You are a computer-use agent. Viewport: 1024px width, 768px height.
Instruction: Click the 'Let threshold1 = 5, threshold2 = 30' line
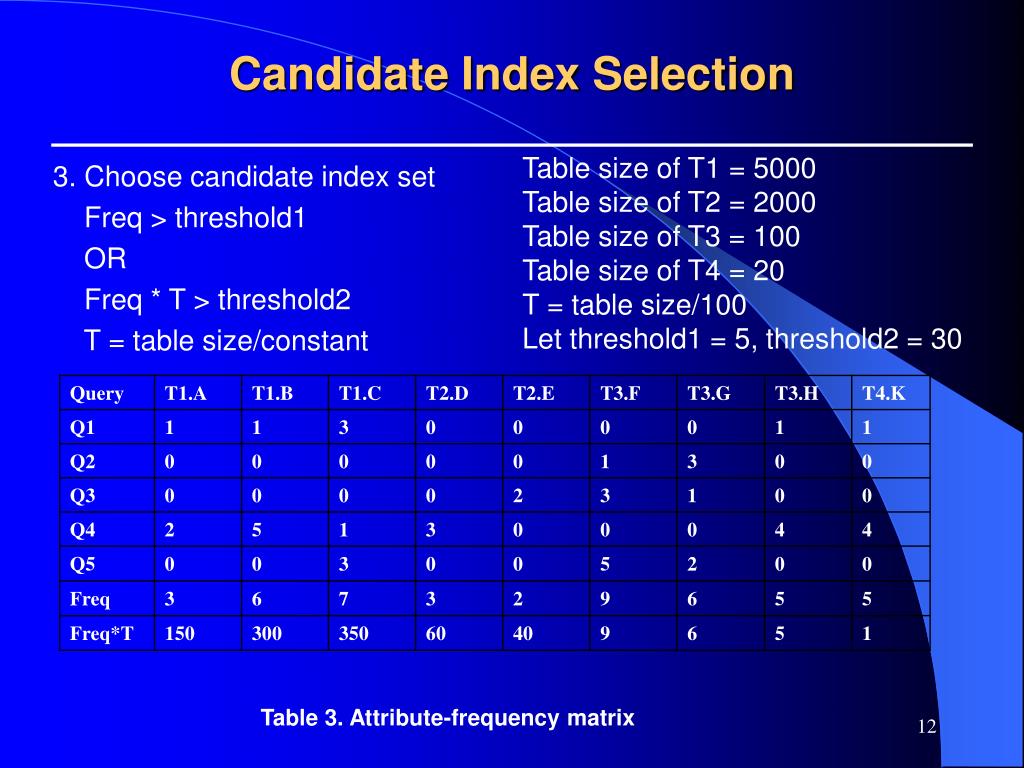click(742, 339)
